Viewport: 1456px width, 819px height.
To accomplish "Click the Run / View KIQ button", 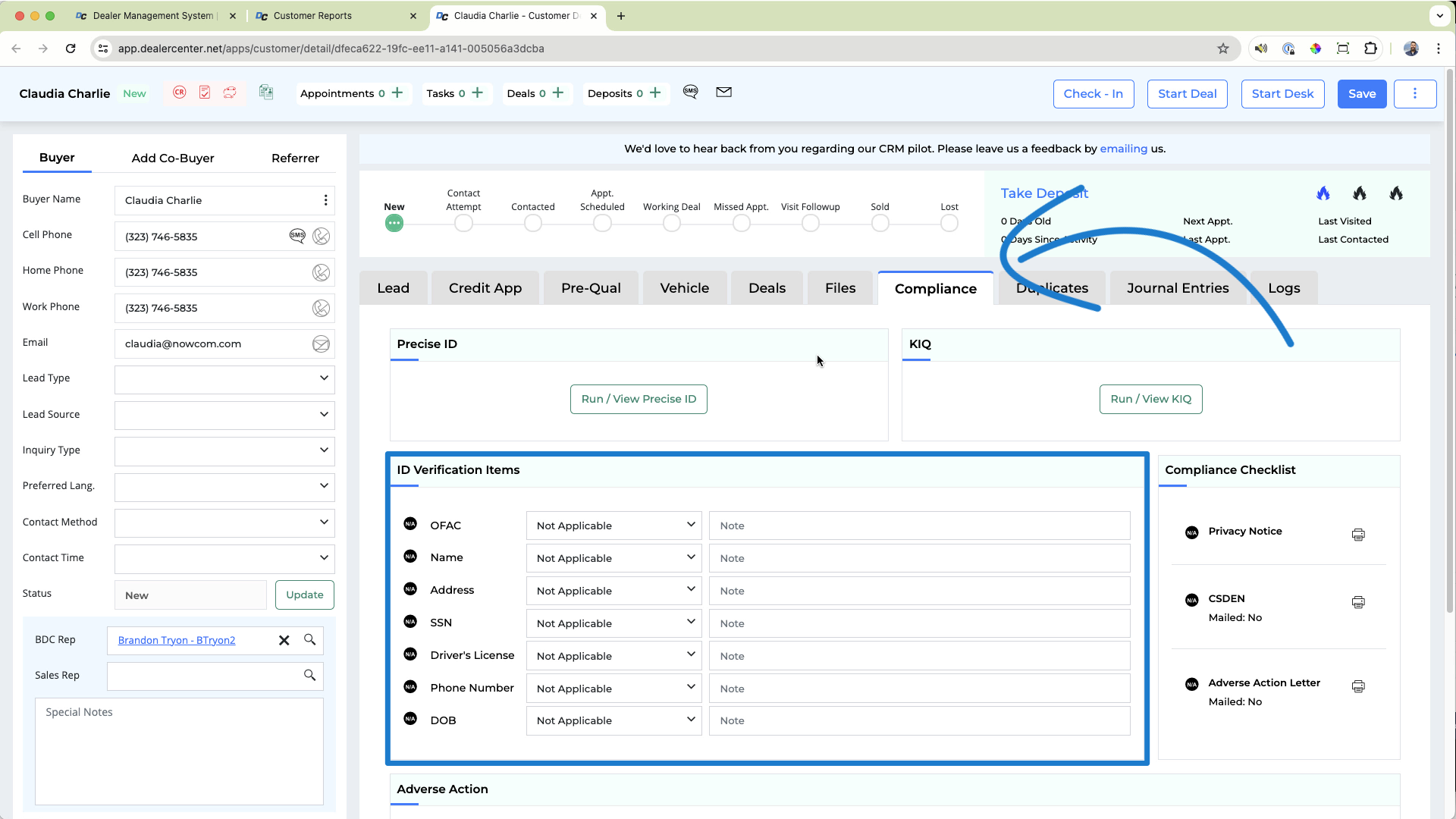I will pos(1151,399).
